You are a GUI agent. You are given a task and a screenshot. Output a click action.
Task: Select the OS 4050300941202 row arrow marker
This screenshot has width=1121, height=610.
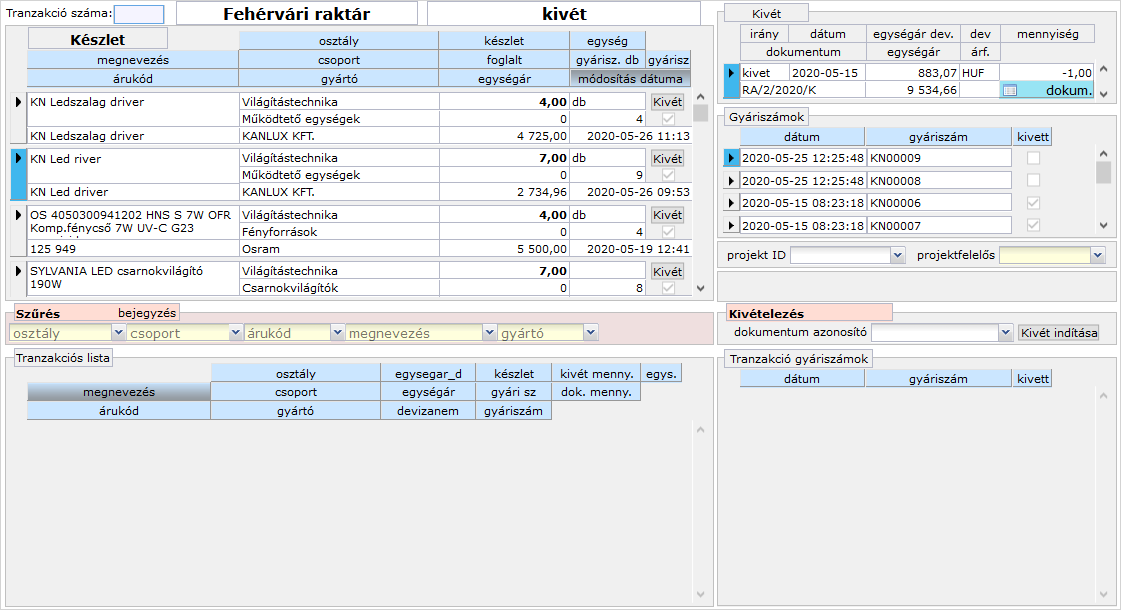tap(18, 214)
